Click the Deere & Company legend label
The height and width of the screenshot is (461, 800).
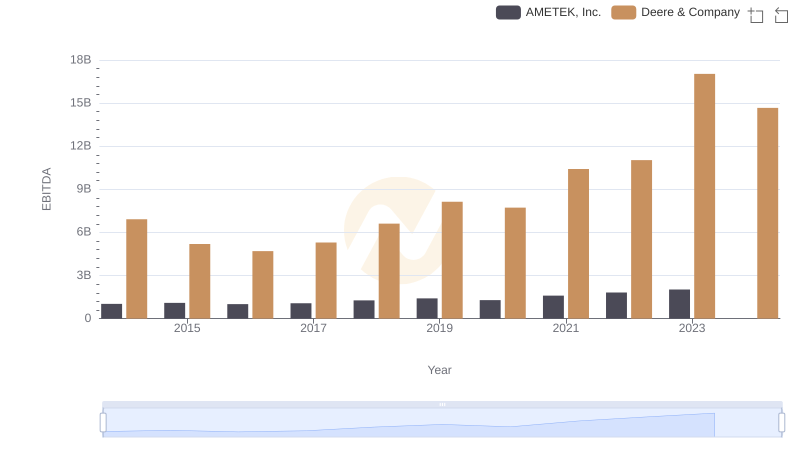pos(690,12)
